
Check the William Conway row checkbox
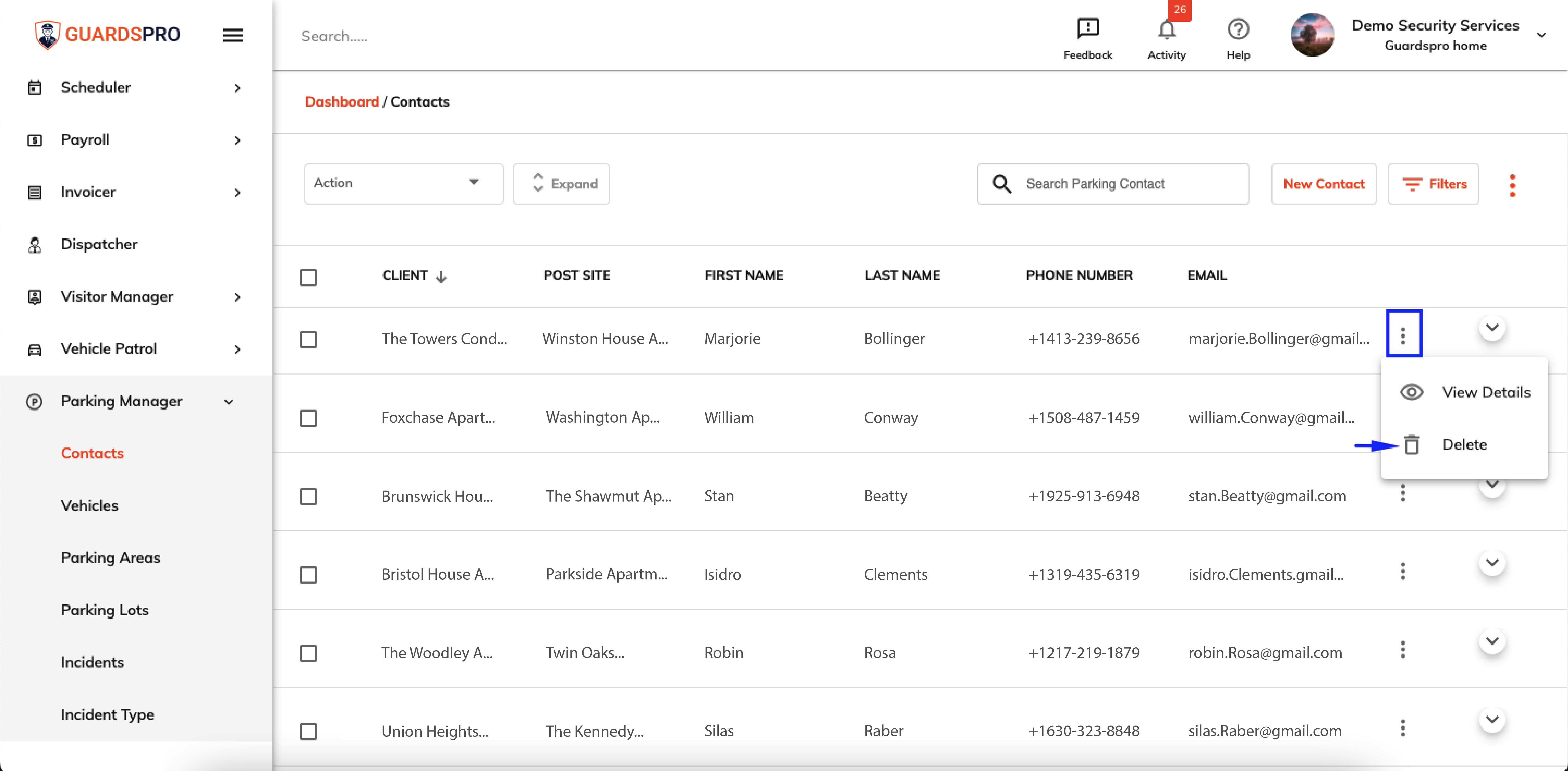tap(308, 418)
